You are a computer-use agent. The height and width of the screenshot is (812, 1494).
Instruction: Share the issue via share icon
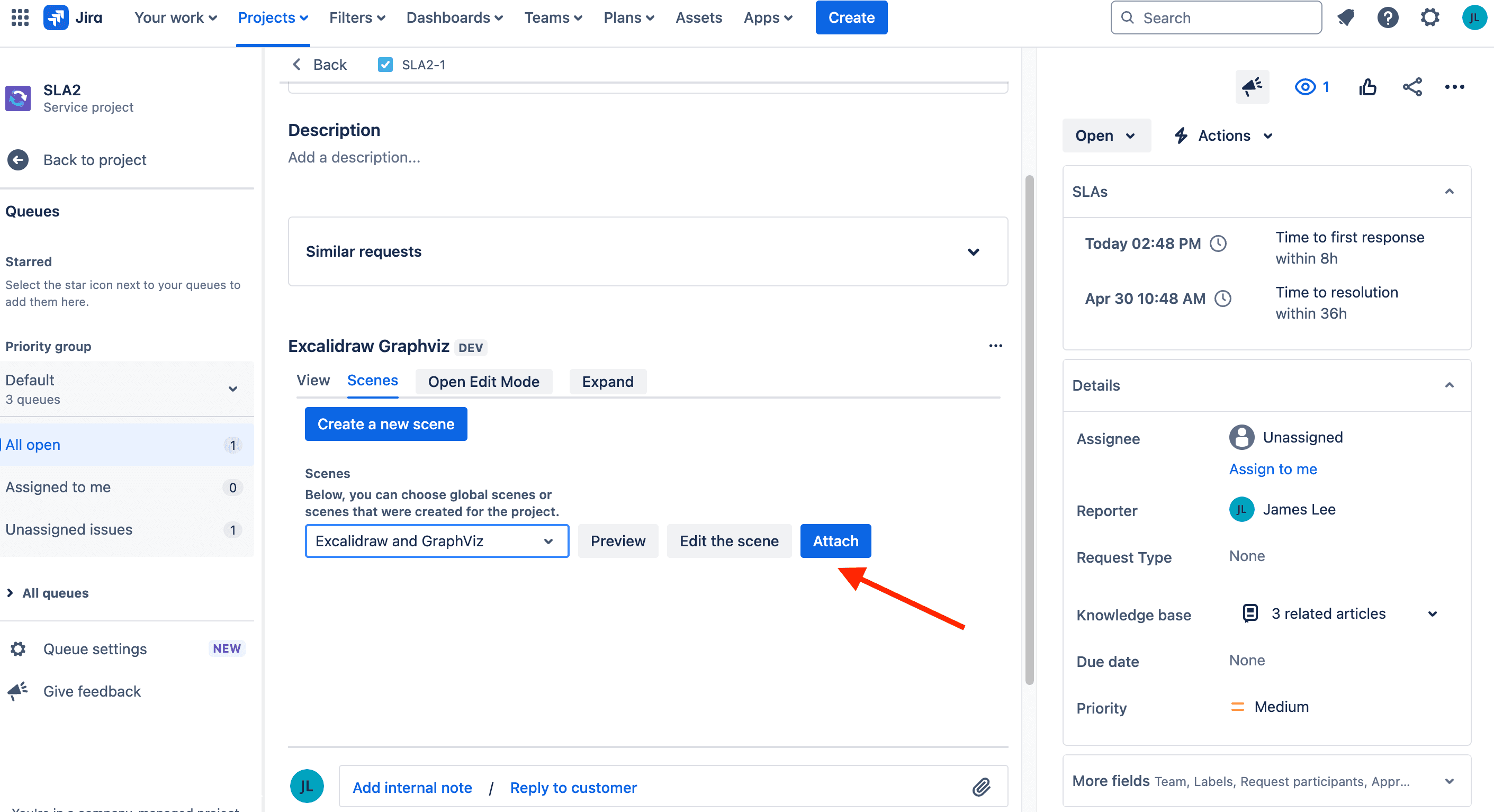[1411, 87]
